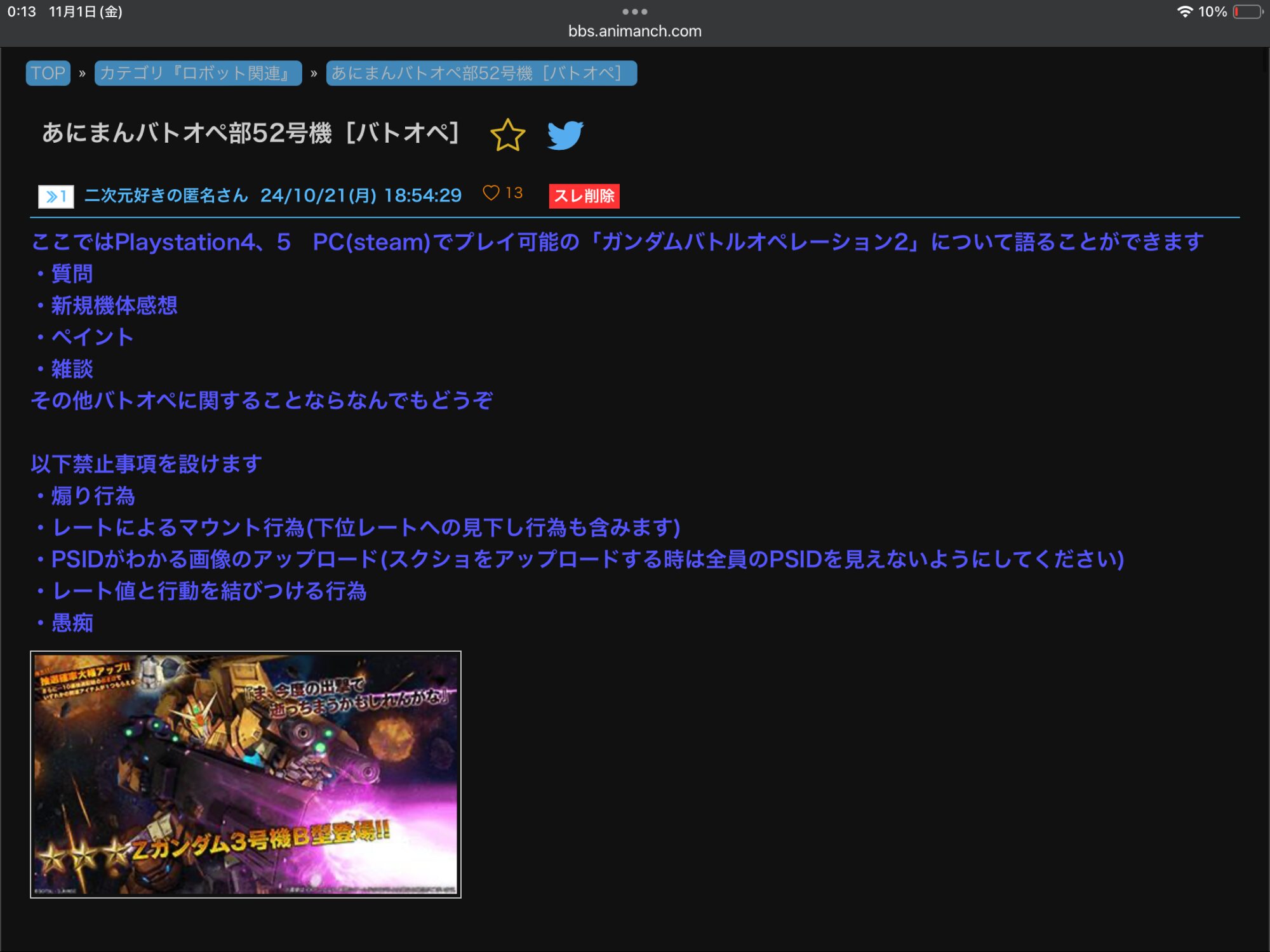Open あにまんバトオペ部52号機 breadcrumb link
This screenshot has height=952, width=1270.
coord(481,73)
